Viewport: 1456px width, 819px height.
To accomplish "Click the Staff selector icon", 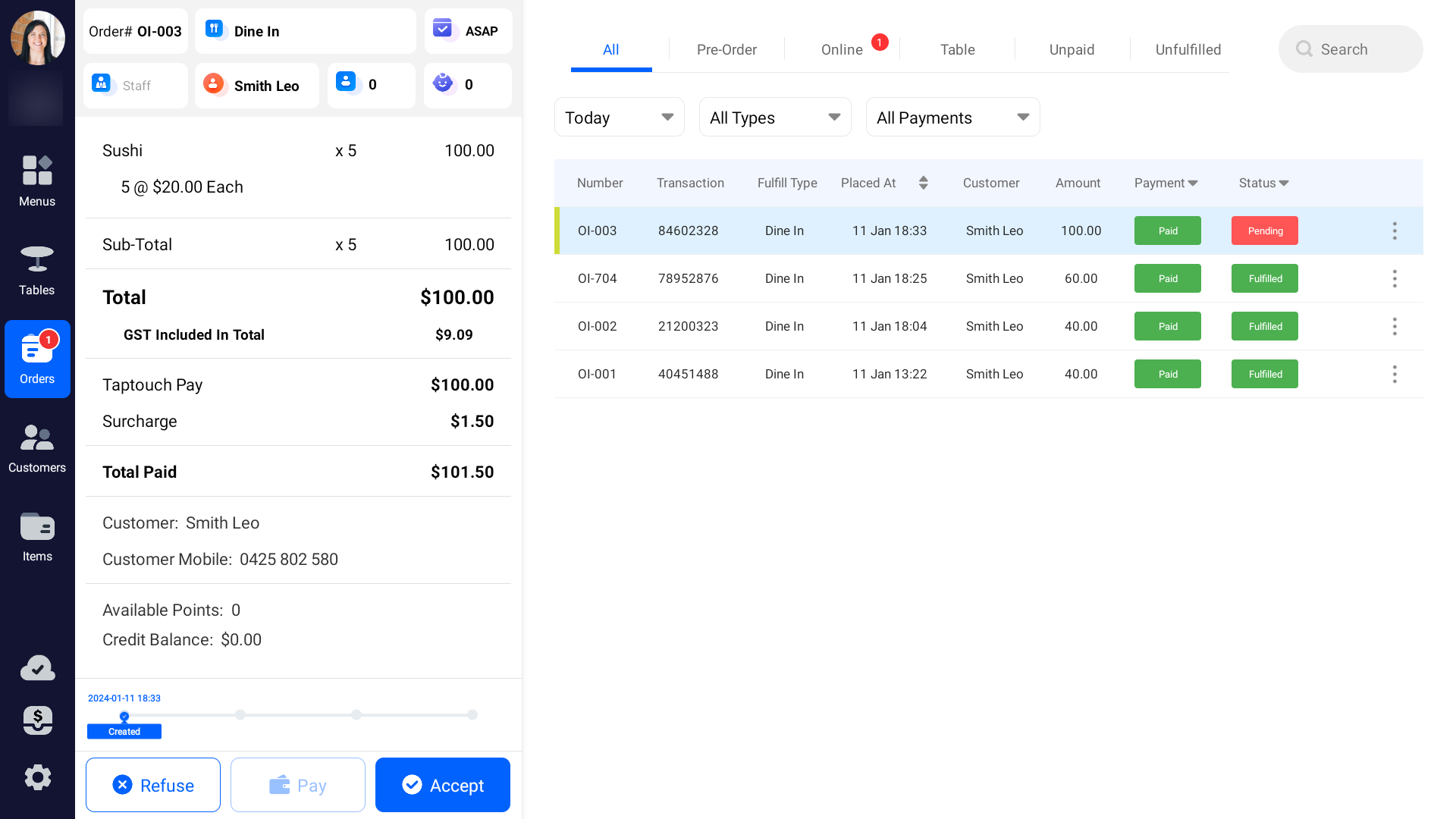I will [102, 83].
